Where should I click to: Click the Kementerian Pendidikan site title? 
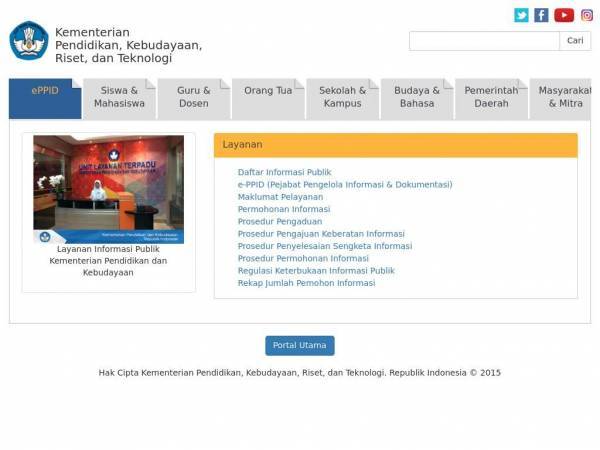point(129,45)
